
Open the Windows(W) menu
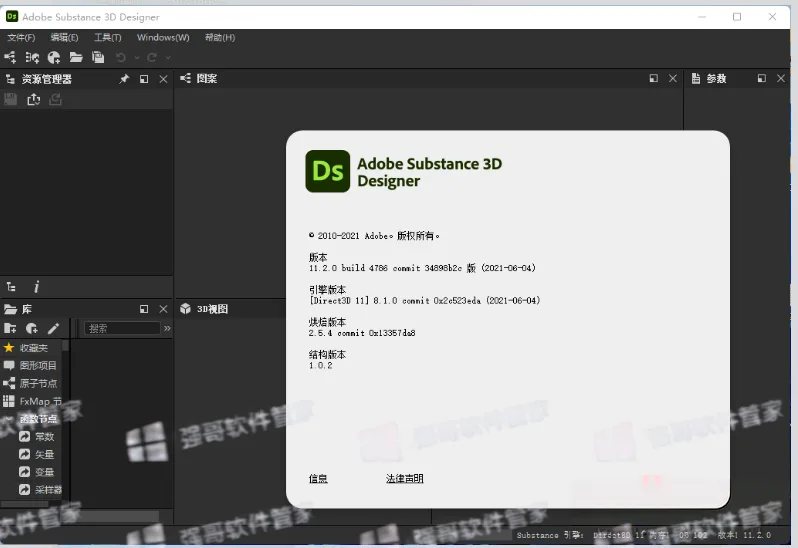click(163, 38)
